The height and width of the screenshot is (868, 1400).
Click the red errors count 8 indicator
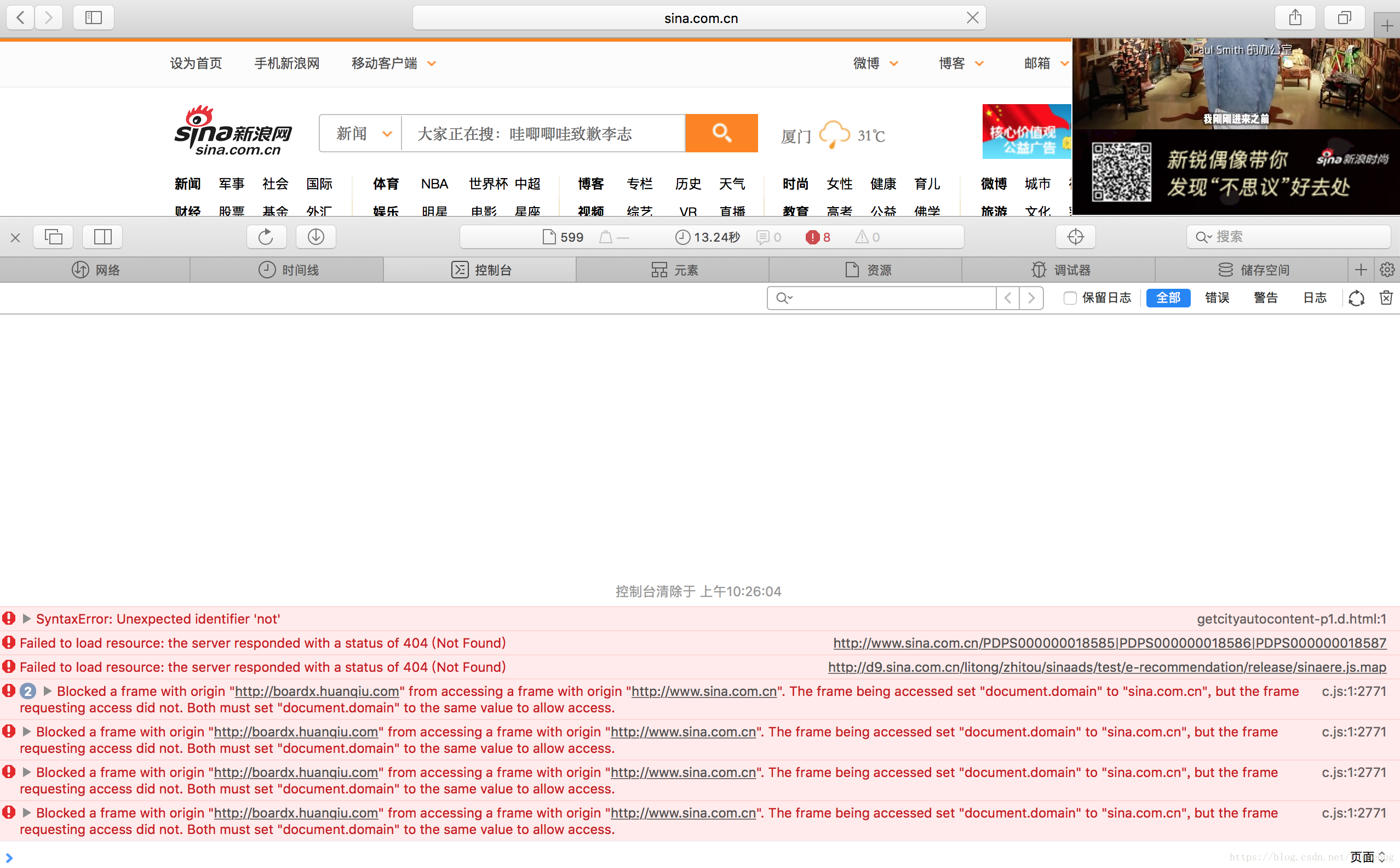click(x=818, y=237)
